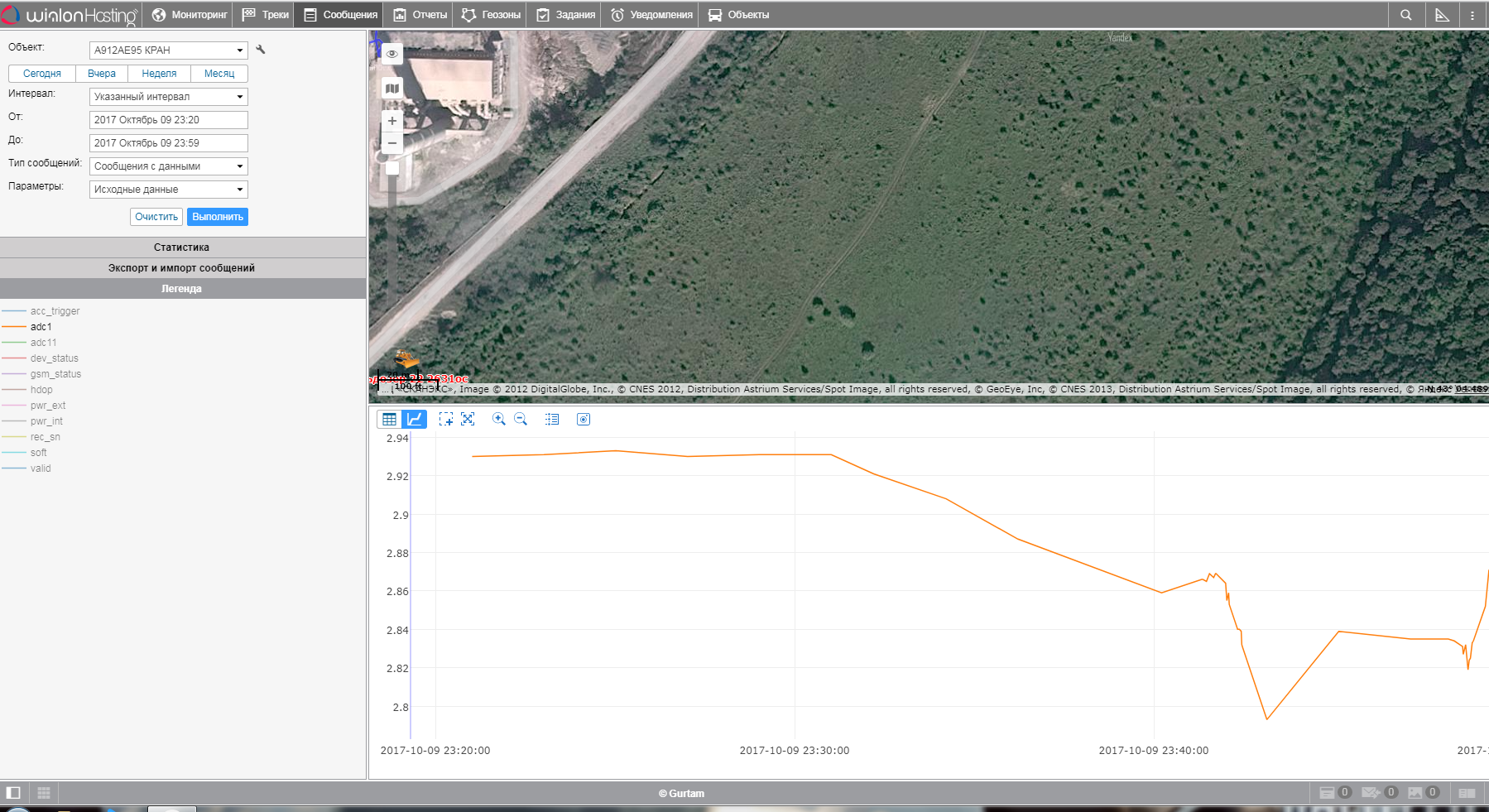Click the Выполнить button
The image size is (1489, 812).
pyautogui.click(x=217, y=217)
